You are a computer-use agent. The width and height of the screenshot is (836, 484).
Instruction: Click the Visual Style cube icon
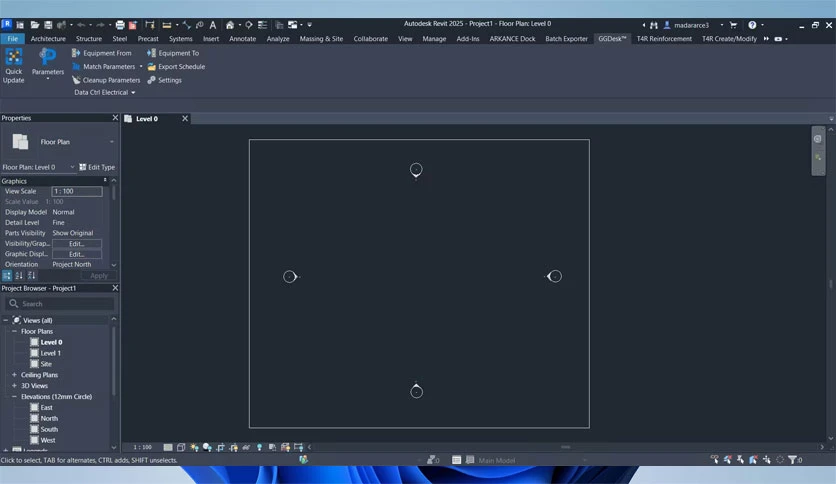click(x=181, y=447)
